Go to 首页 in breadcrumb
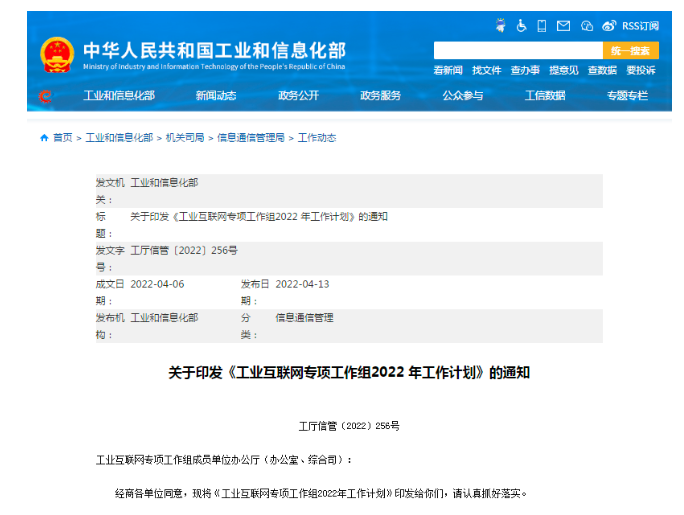Screen dimensions: 684x515 [x=62, y=138]
